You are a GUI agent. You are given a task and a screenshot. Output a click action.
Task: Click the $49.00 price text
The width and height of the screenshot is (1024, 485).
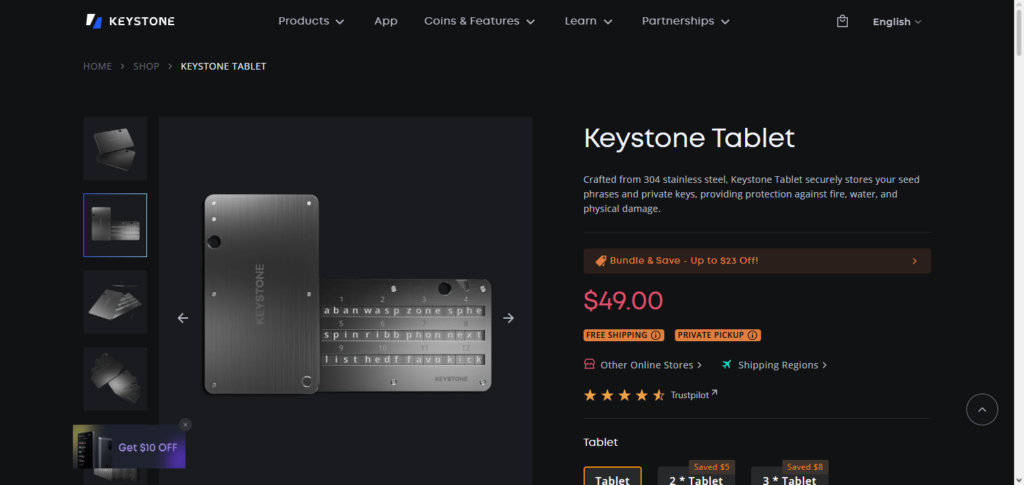623,300
